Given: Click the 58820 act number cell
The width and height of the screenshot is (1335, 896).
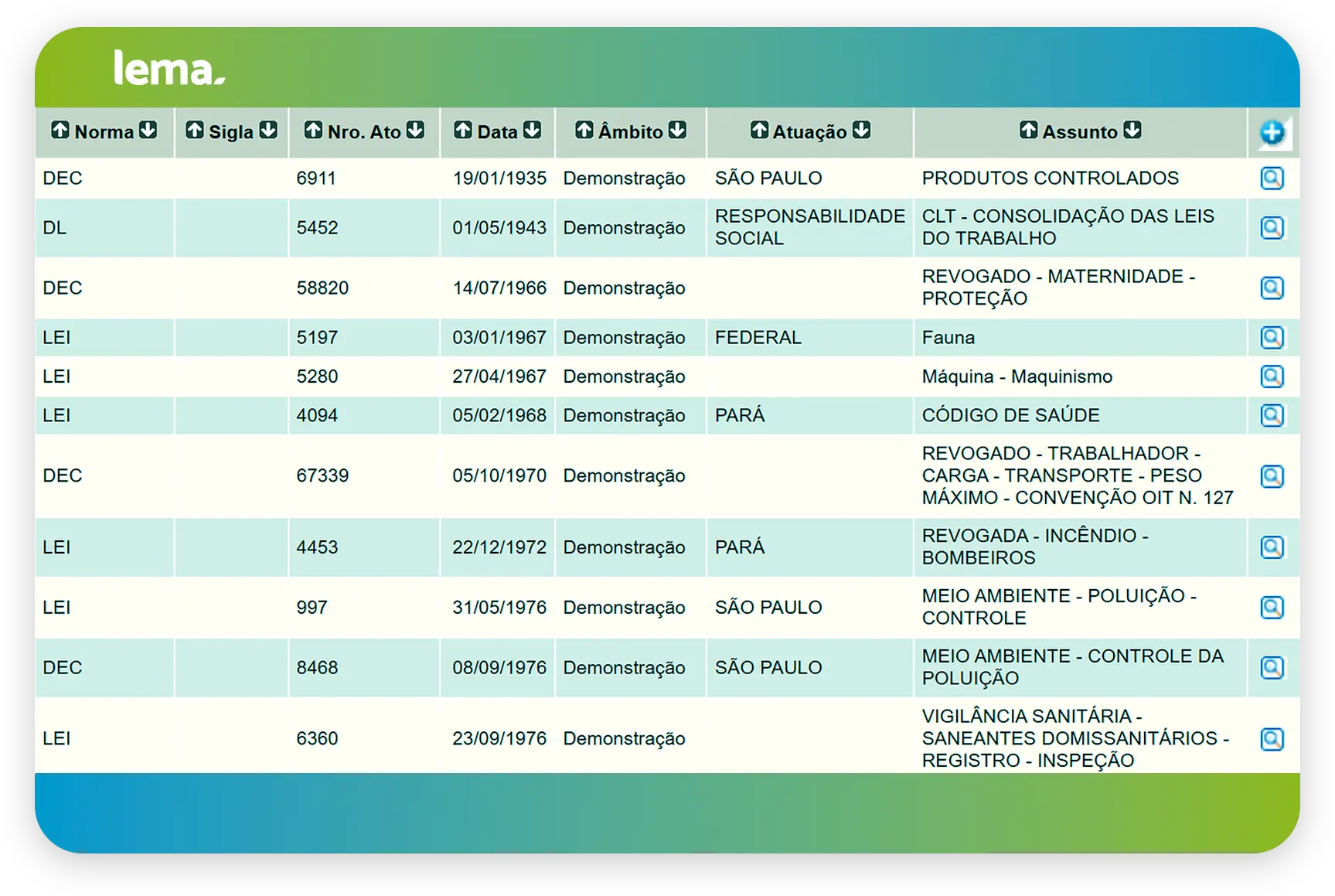Looking at the screenshot, I should click(322, 288).
